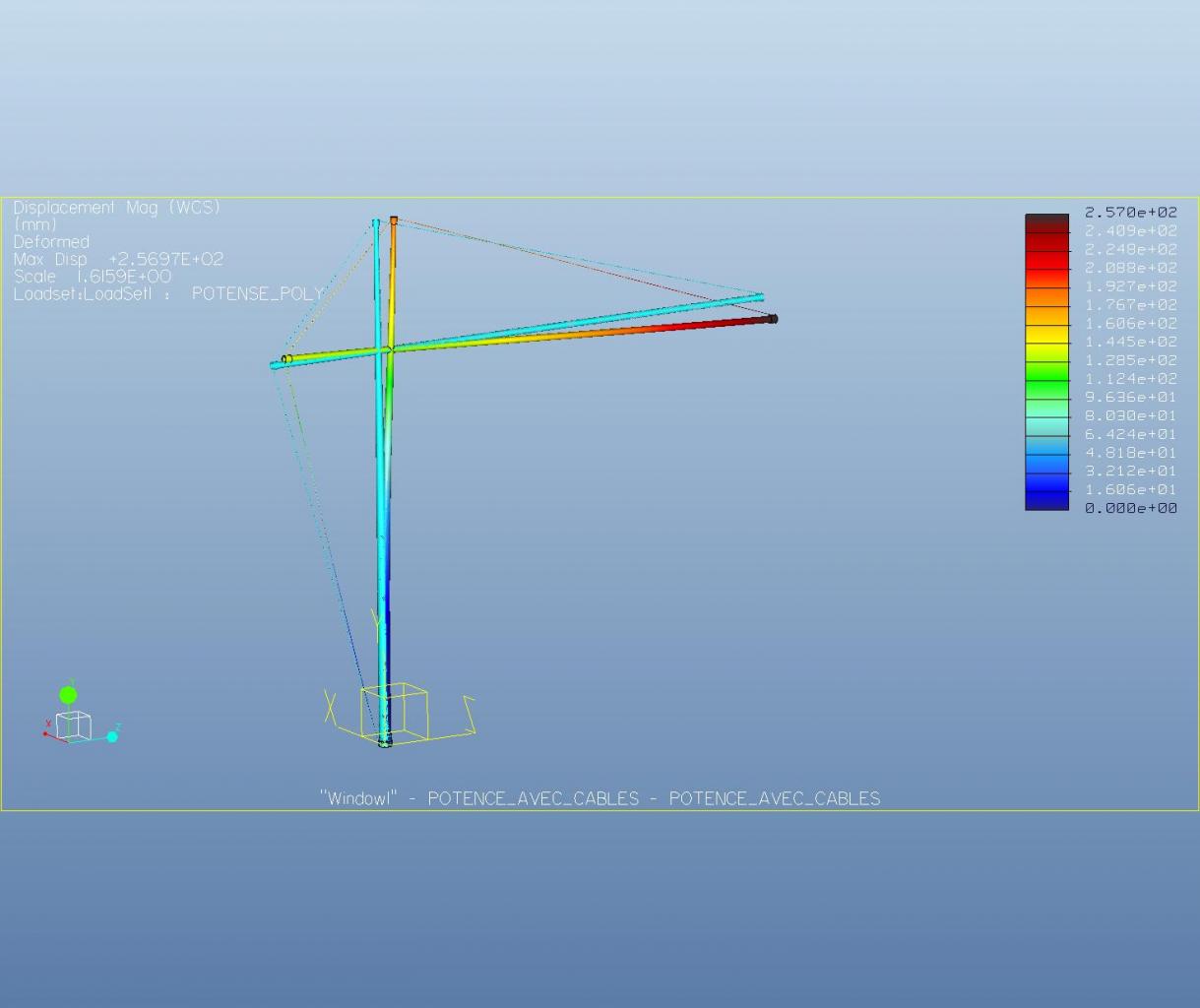
Task: Click legend value 1.285e+02
Action: [1130, 359]
